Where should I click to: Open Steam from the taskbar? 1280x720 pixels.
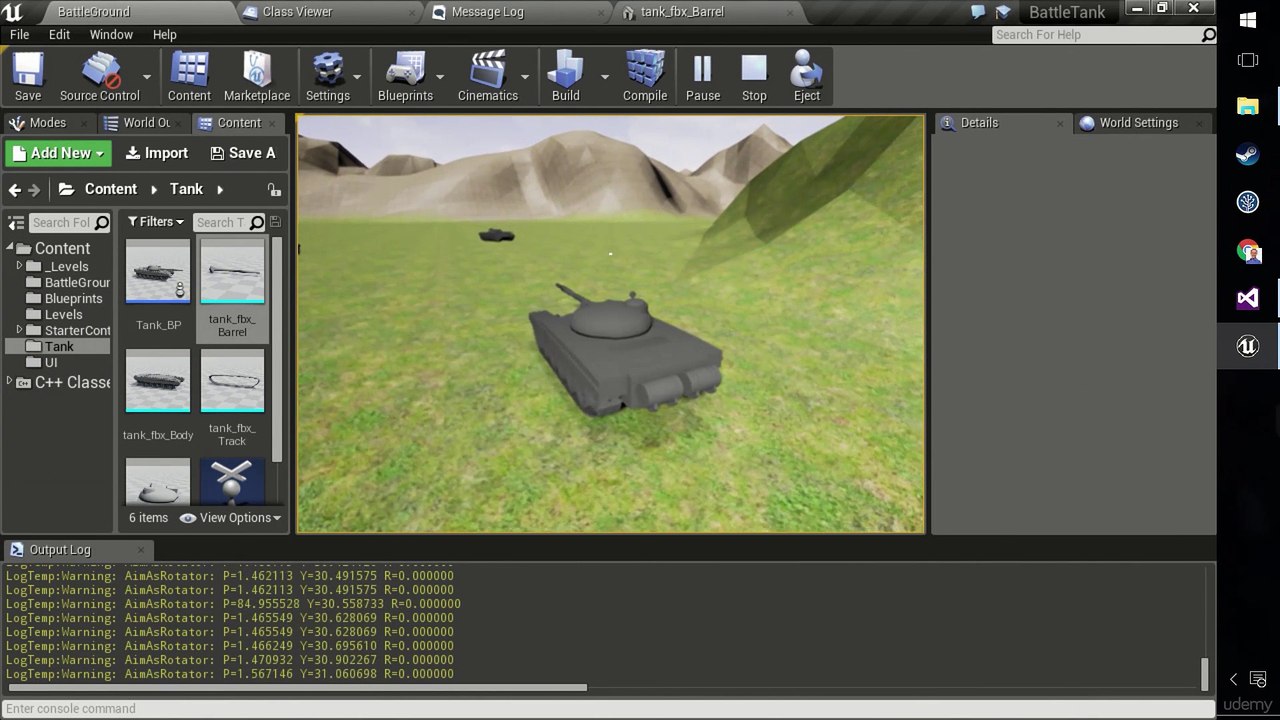click(x=1248, y=154)
